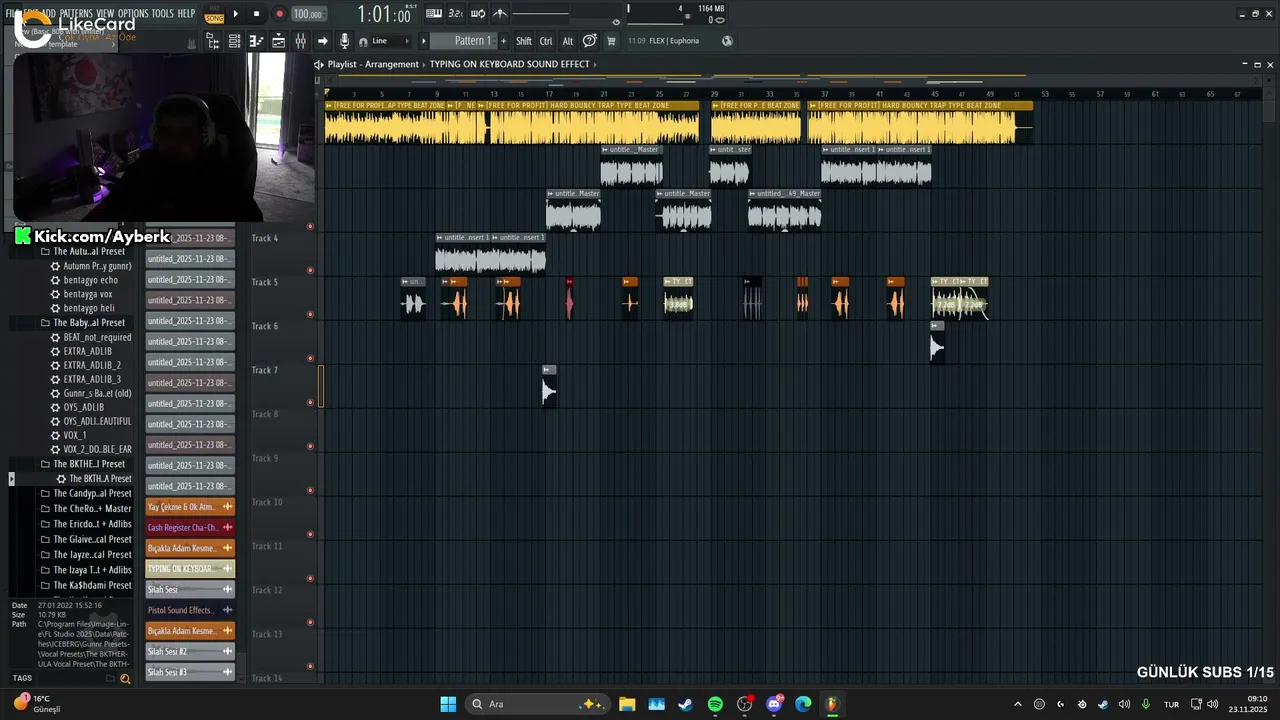Click the help bubble icon beside Alt
This screenshot has height=720, width=1280.
[590, 41]
